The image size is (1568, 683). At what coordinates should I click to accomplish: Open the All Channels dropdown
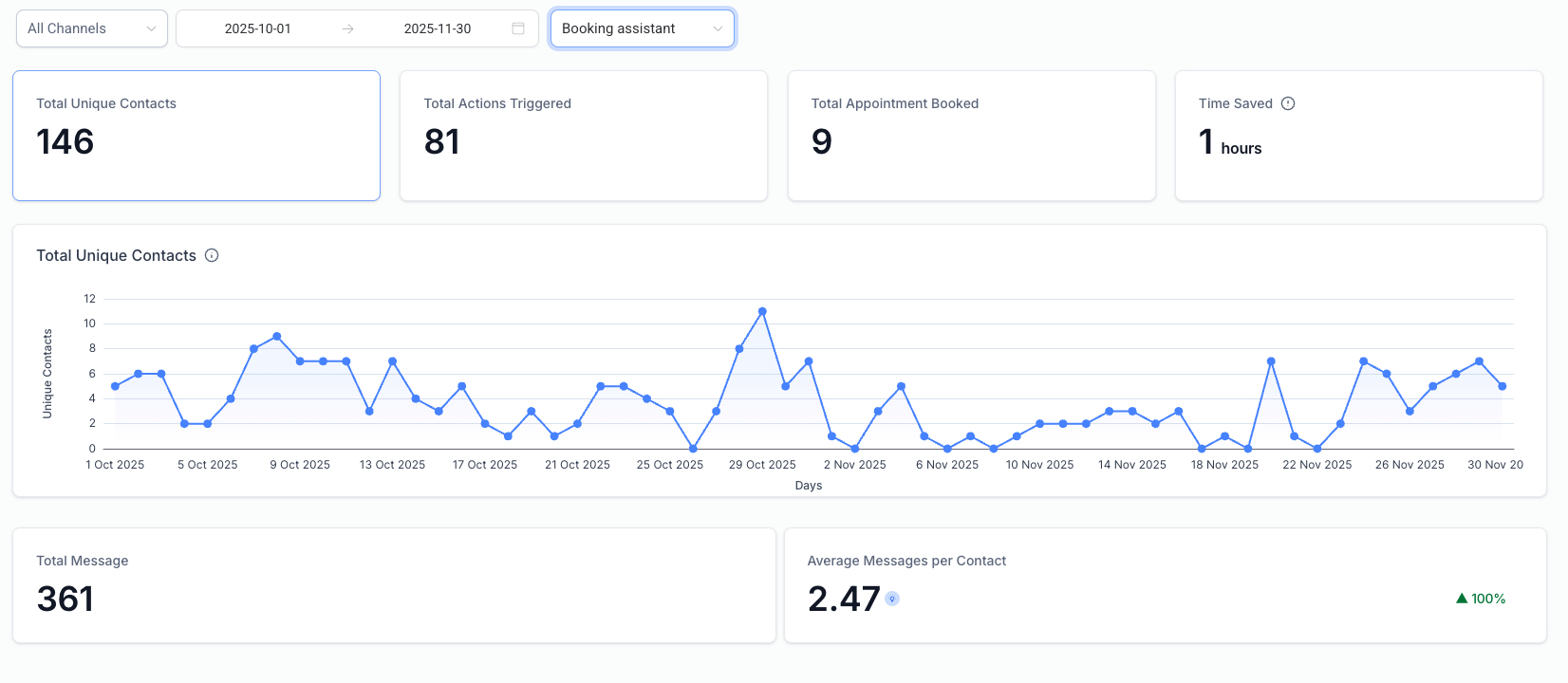(x=92, y=28)
